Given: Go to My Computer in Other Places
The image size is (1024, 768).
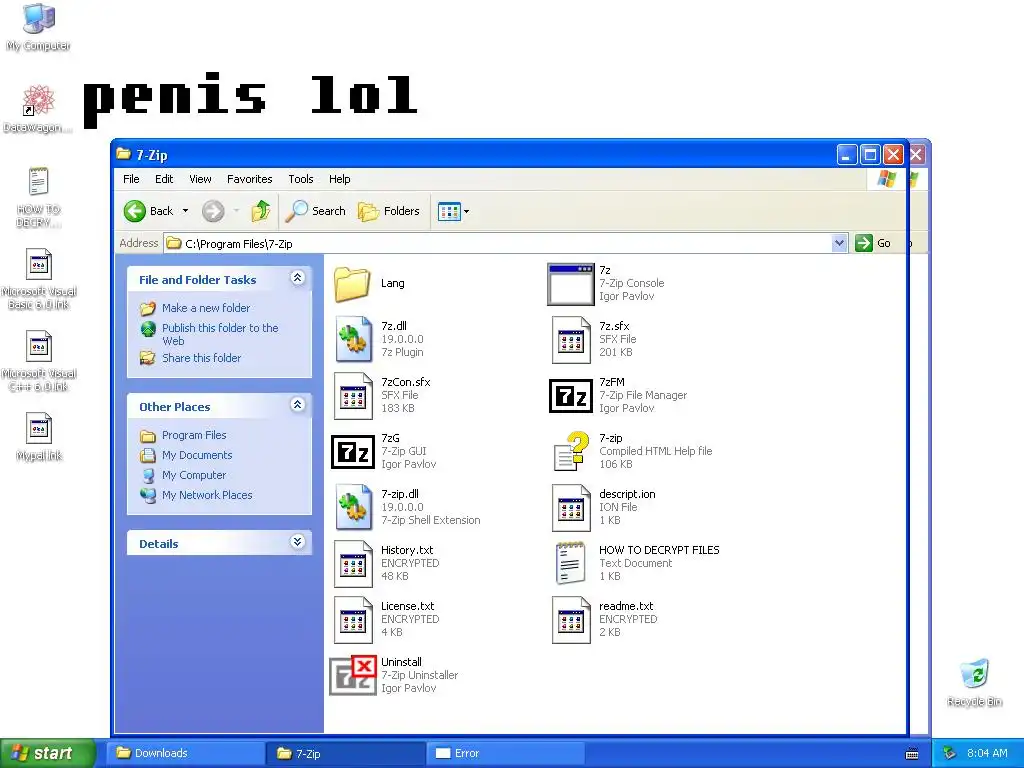Looking at the screenshot, I should click(x=194, y=475).
